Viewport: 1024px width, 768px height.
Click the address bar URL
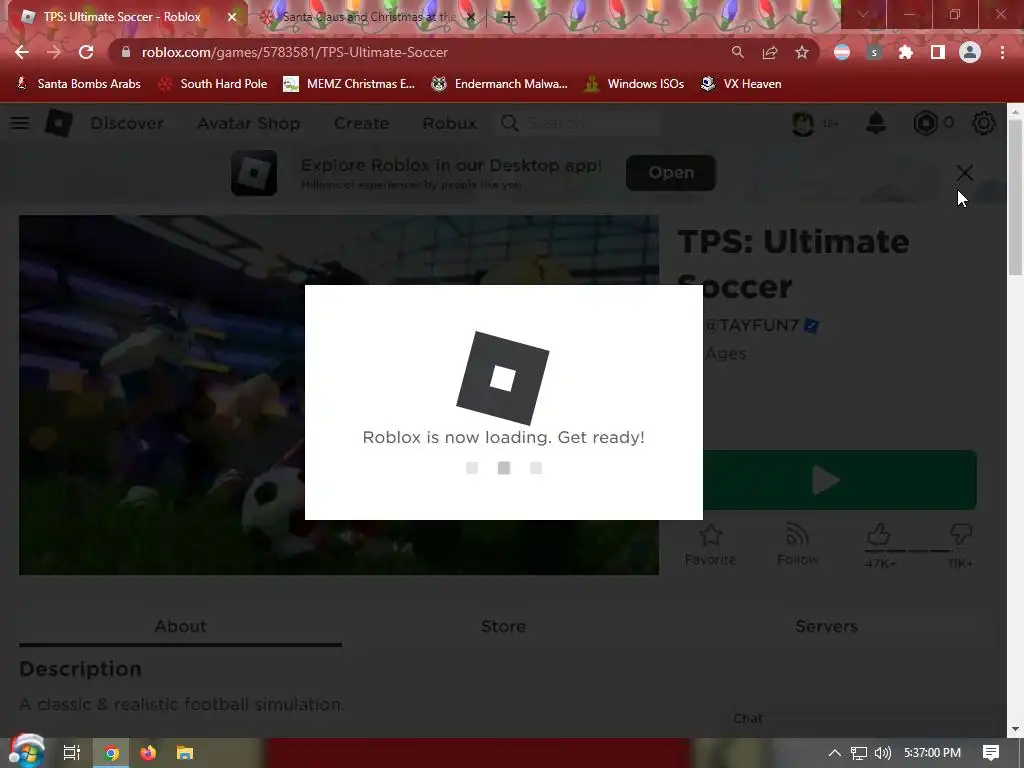point(295,52)
